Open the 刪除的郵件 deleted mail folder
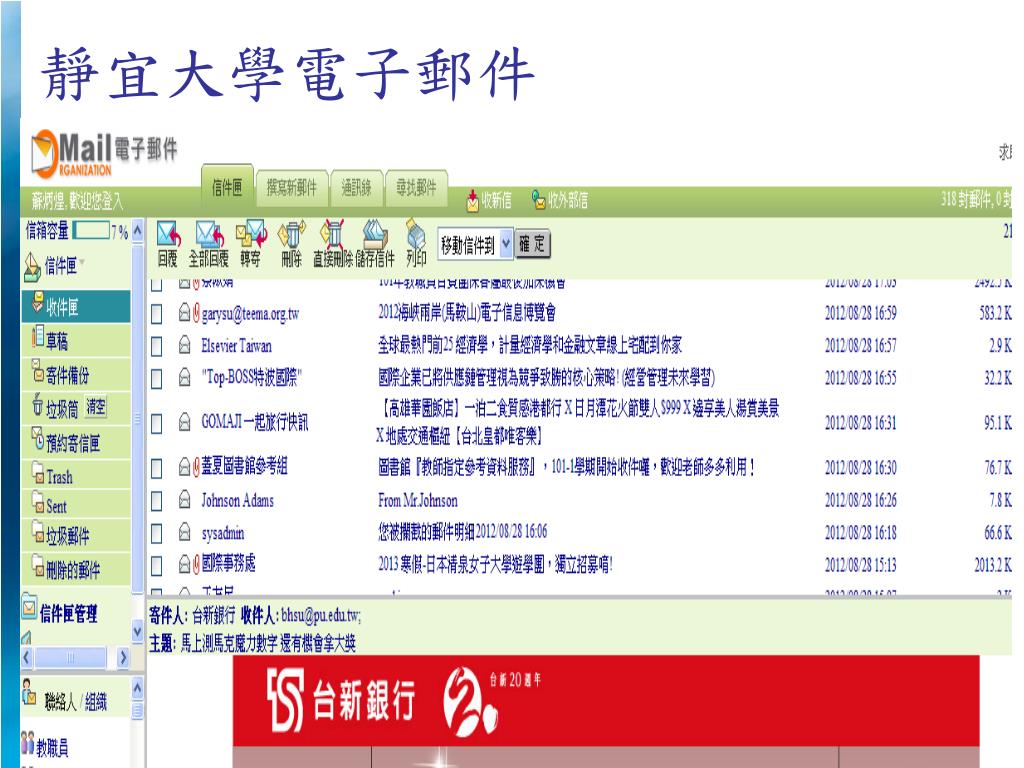 [76, 569]
